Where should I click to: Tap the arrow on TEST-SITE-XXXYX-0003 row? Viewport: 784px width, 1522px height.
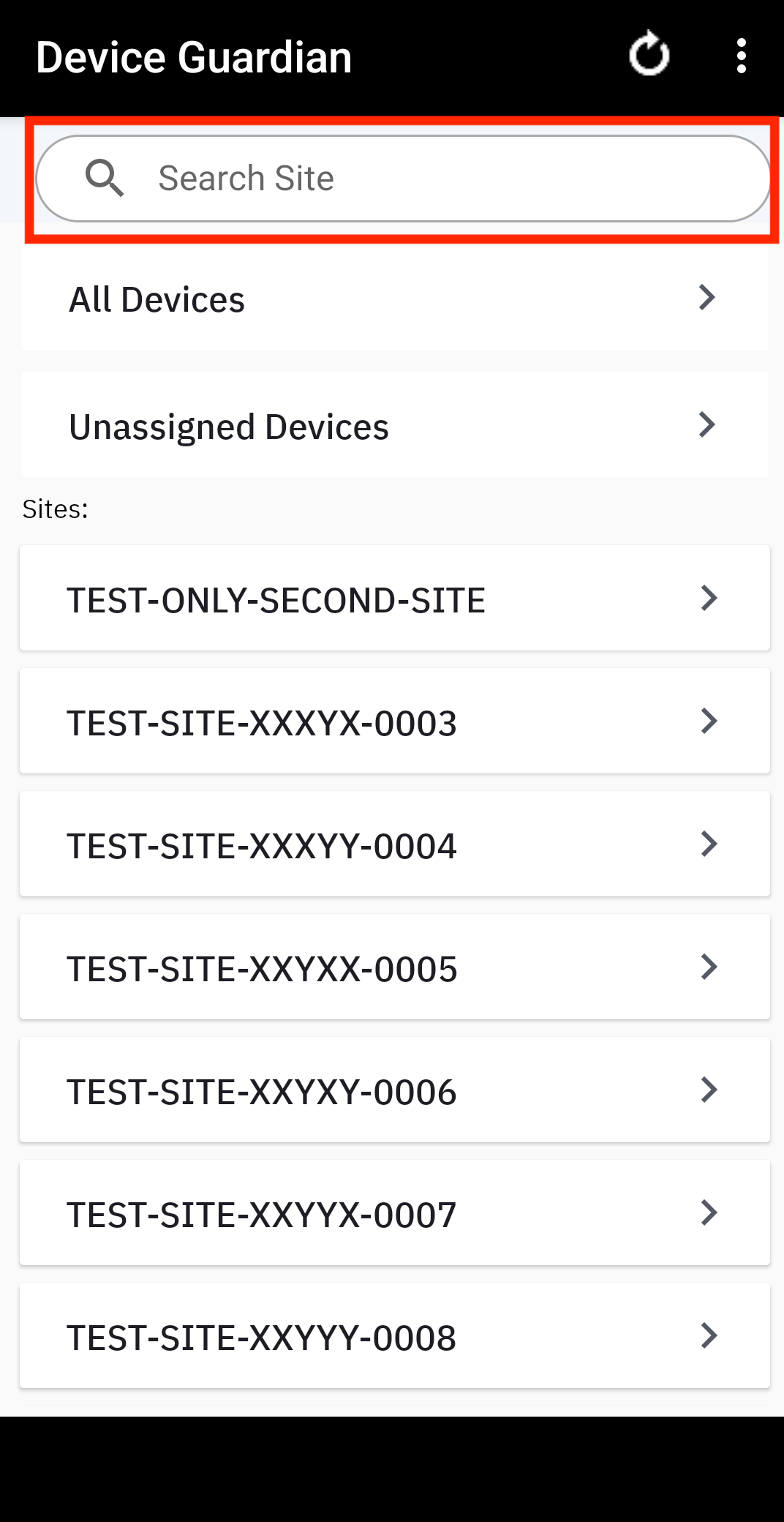[x=709, y=721]
